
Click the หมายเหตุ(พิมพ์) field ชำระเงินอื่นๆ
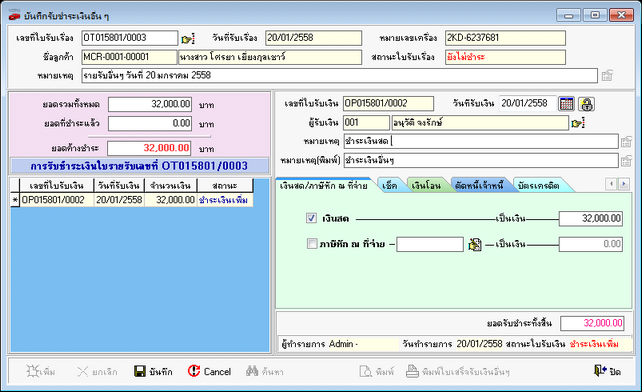coord(481,161)
